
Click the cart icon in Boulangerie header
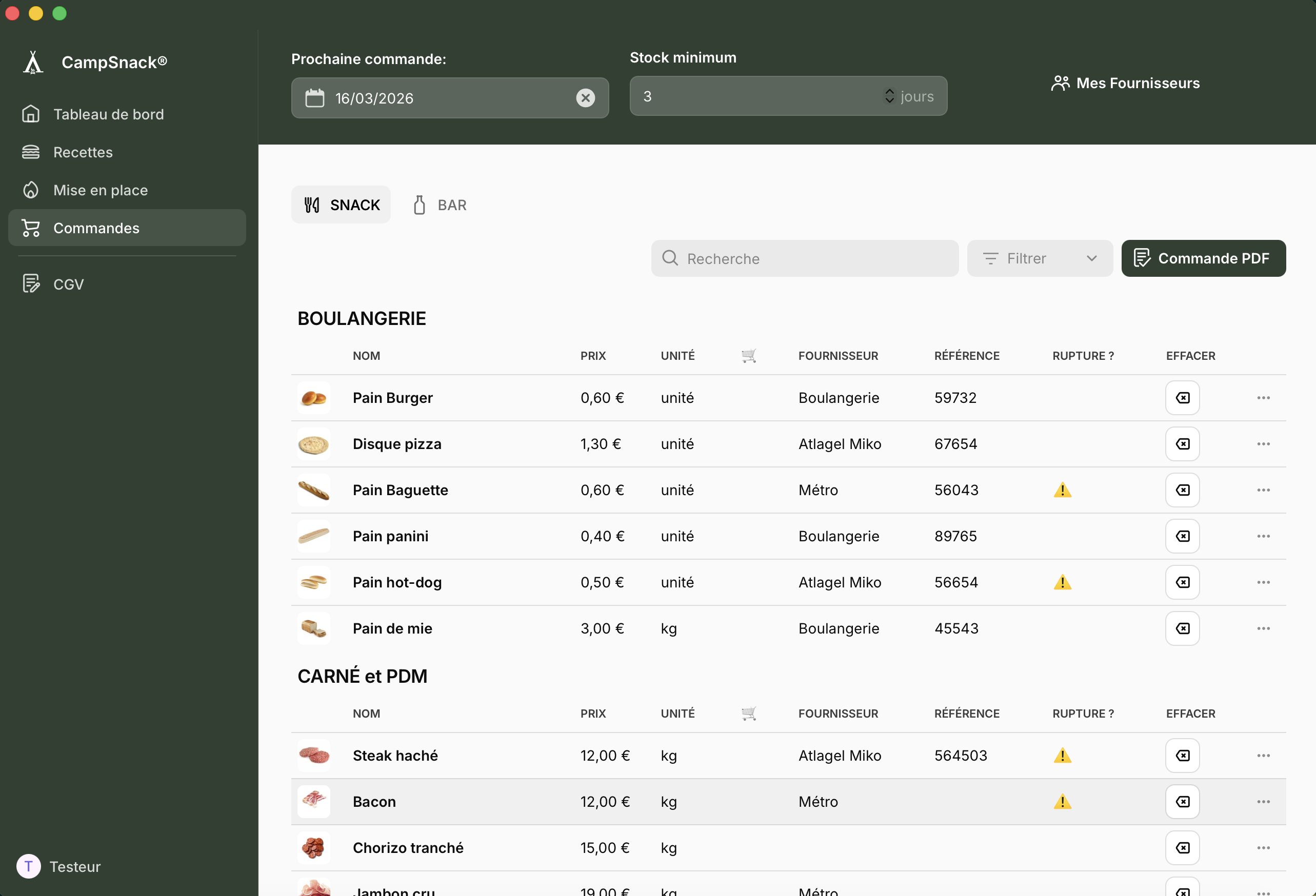749,356
